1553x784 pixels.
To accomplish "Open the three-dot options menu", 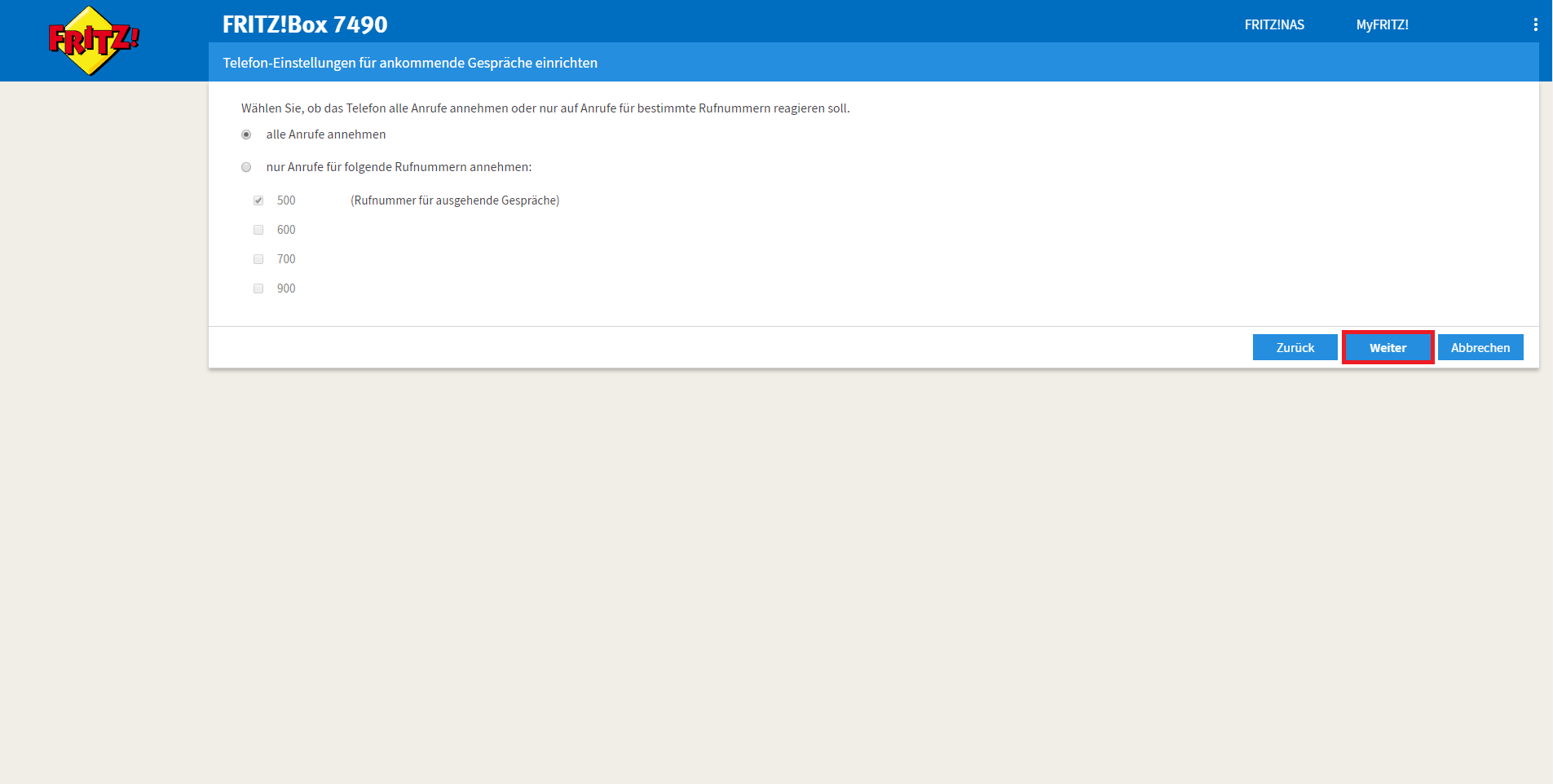I will 1535,24.
